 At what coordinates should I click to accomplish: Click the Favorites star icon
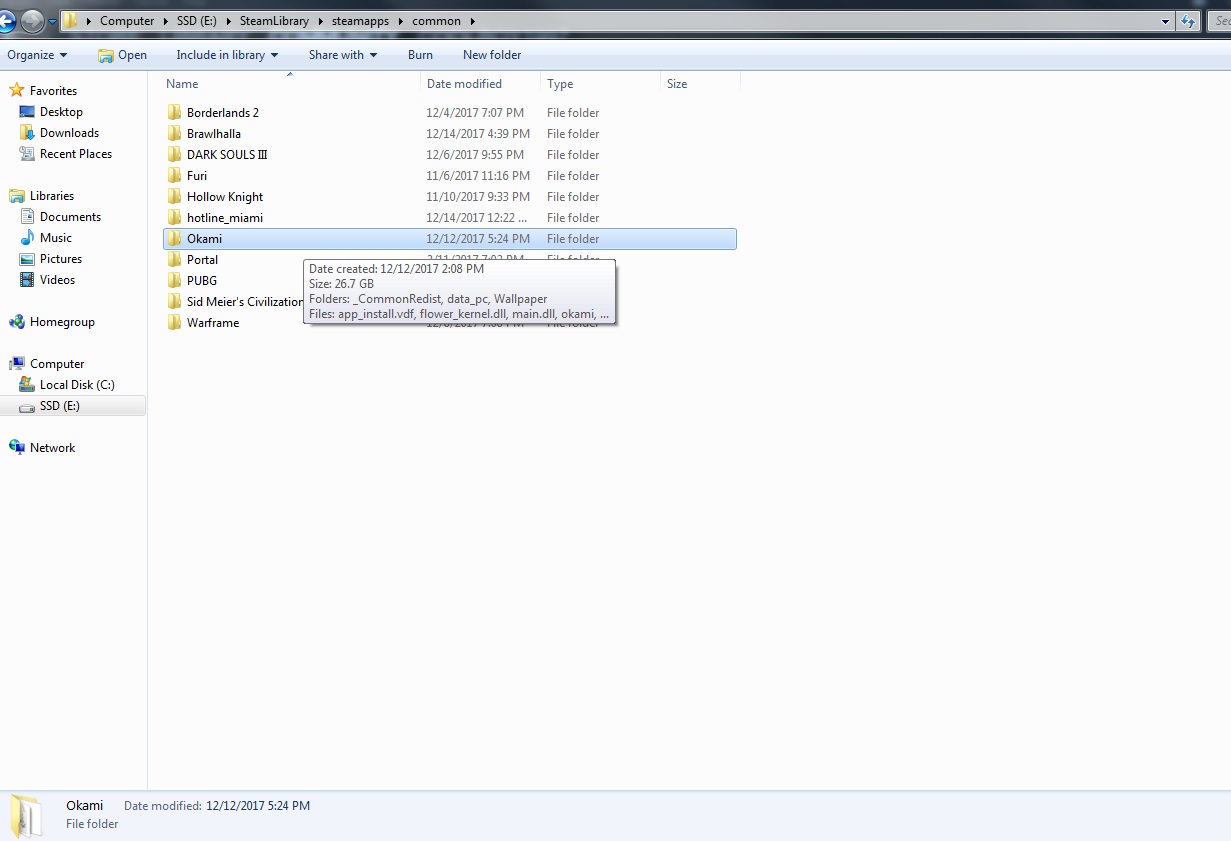(x=16, y=90)
